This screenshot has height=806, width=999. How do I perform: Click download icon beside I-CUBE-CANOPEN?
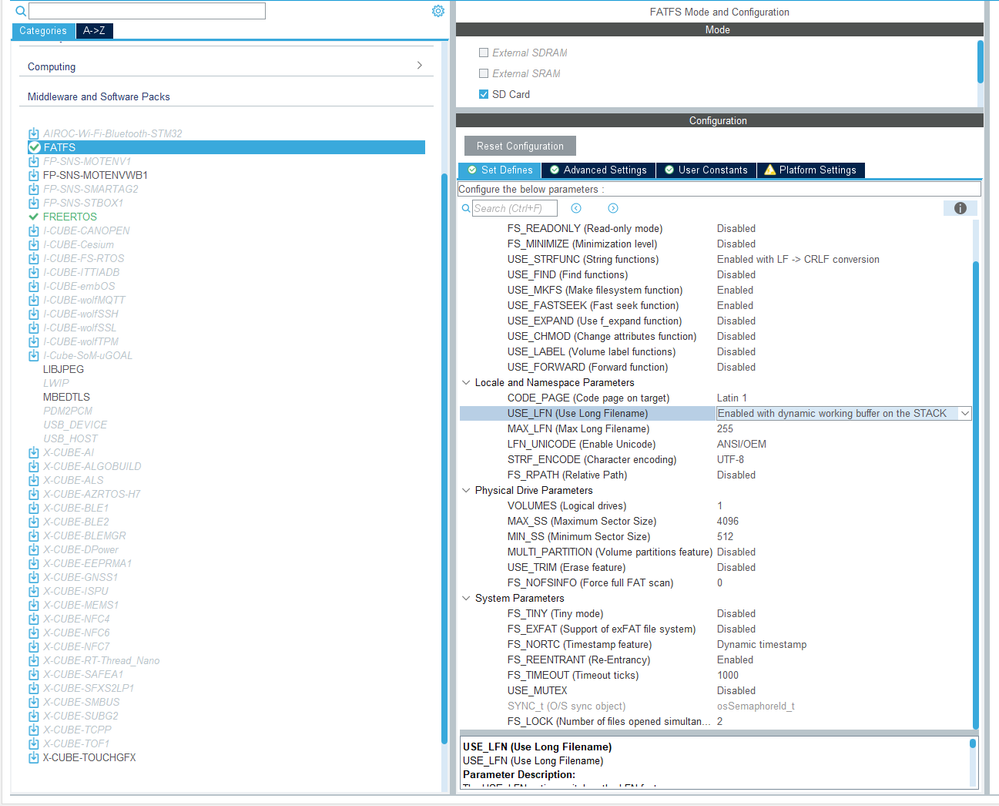click(34, 231)
